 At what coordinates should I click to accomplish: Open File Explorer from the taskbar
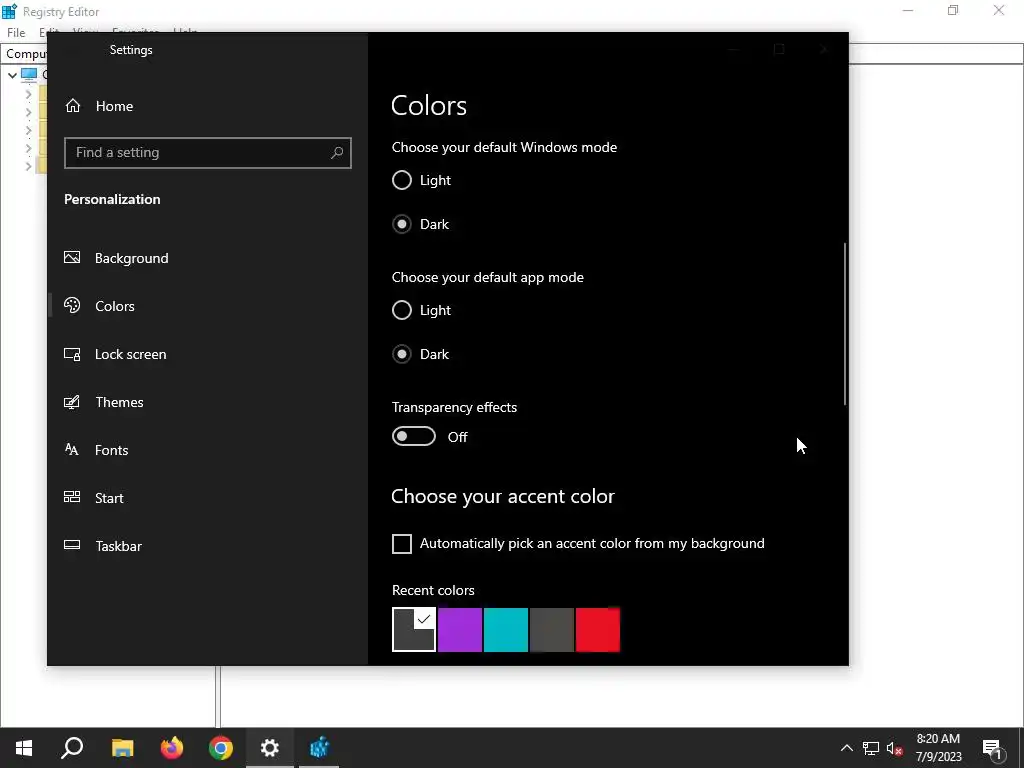tap(122, 748)
